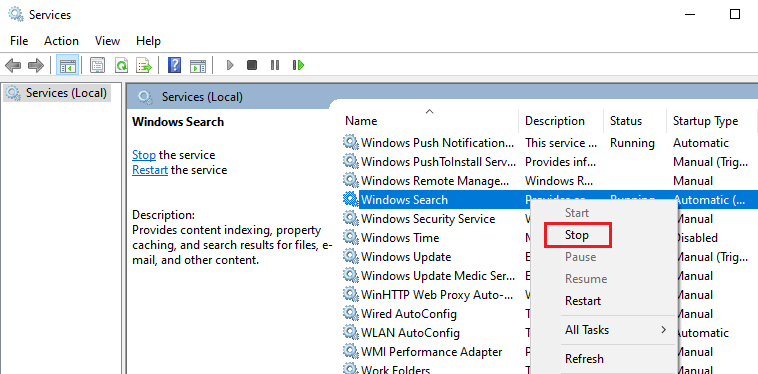The width and height of the screenshot is (758, 374).
Task: Click the gear icon beside WLAN AutoConfig
Action: (x=350, y=333)
